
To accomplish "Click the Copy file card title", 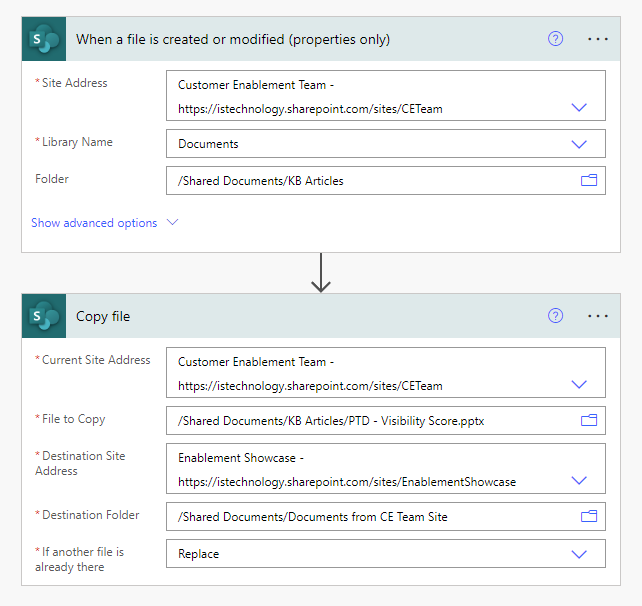I will (103, 317).
